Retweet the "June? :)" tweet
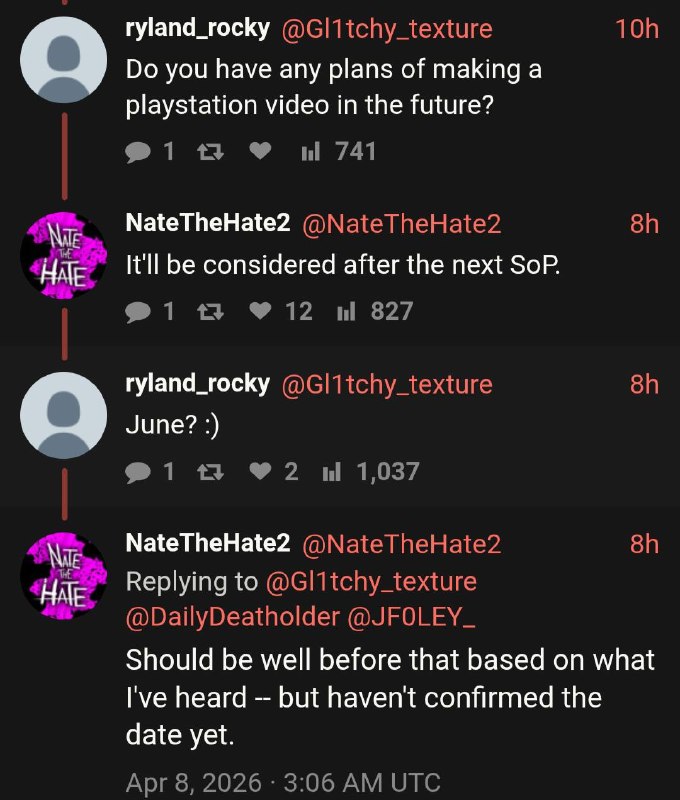680x800 pixels. pos(210,471)
